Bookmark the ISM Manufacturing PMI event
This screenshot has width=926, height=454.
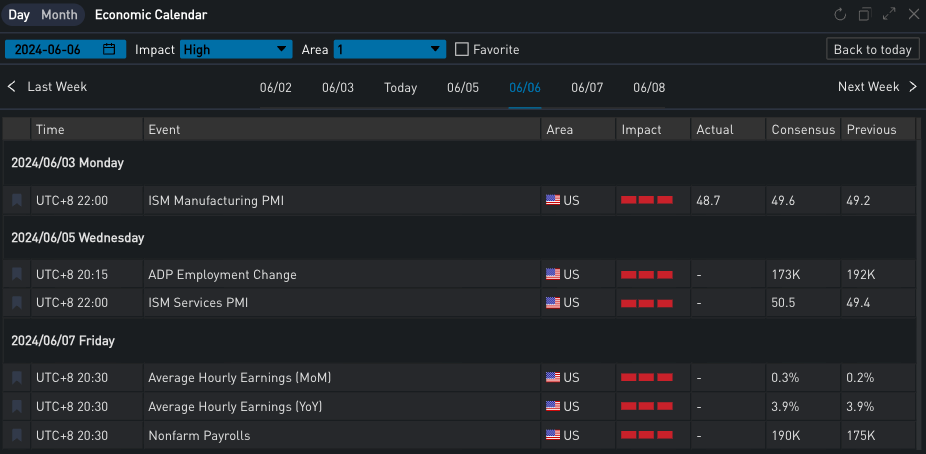pyautogui.click(x=17, y=200)
